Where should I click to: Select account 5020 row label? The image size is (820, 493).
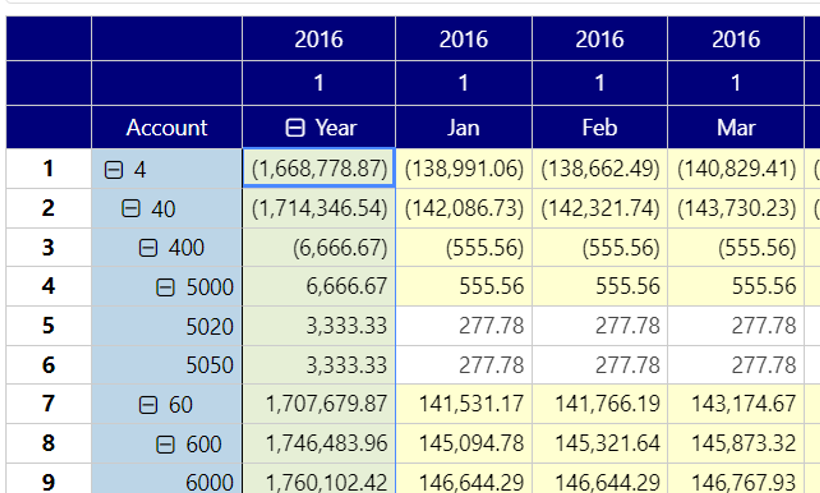209,327
